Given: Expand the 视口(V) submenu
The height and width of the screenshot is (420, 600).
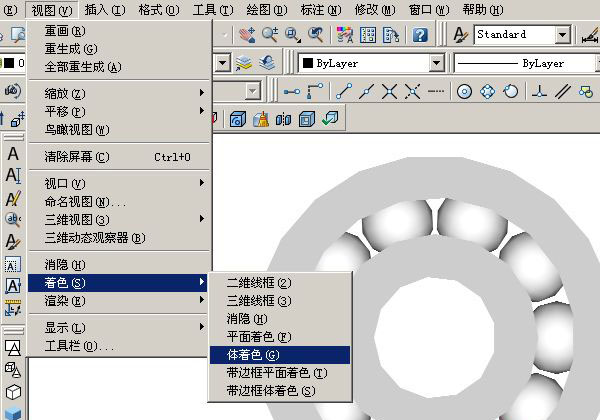Looking at the screenshot, I should 118,183.
